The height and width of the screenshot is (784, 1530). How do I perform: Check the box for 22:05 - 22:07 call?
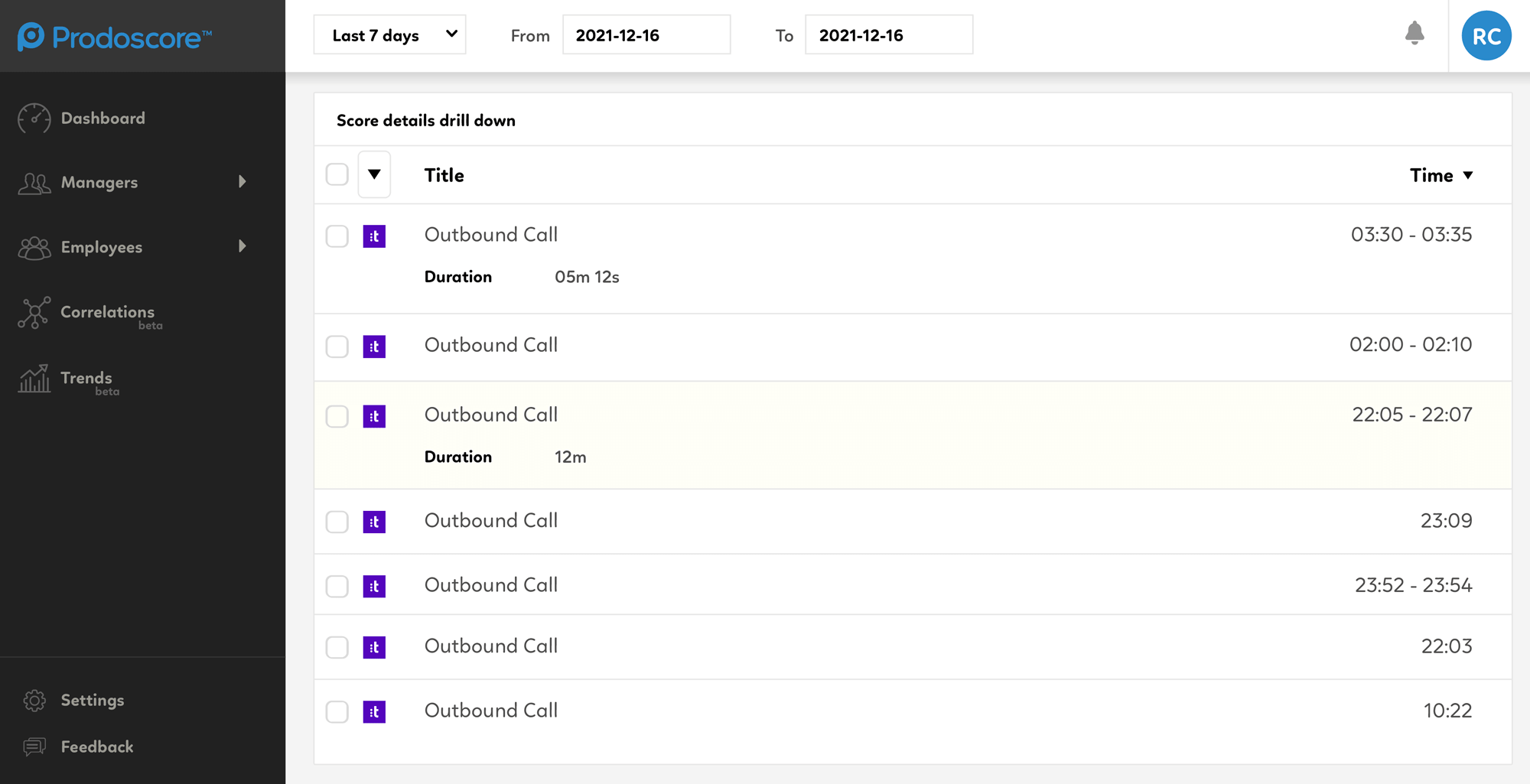(337, 416)
